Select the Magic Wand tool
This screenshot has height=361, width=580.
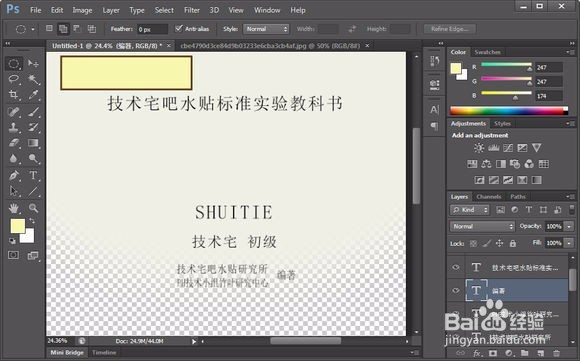click(x=33, y=79)
